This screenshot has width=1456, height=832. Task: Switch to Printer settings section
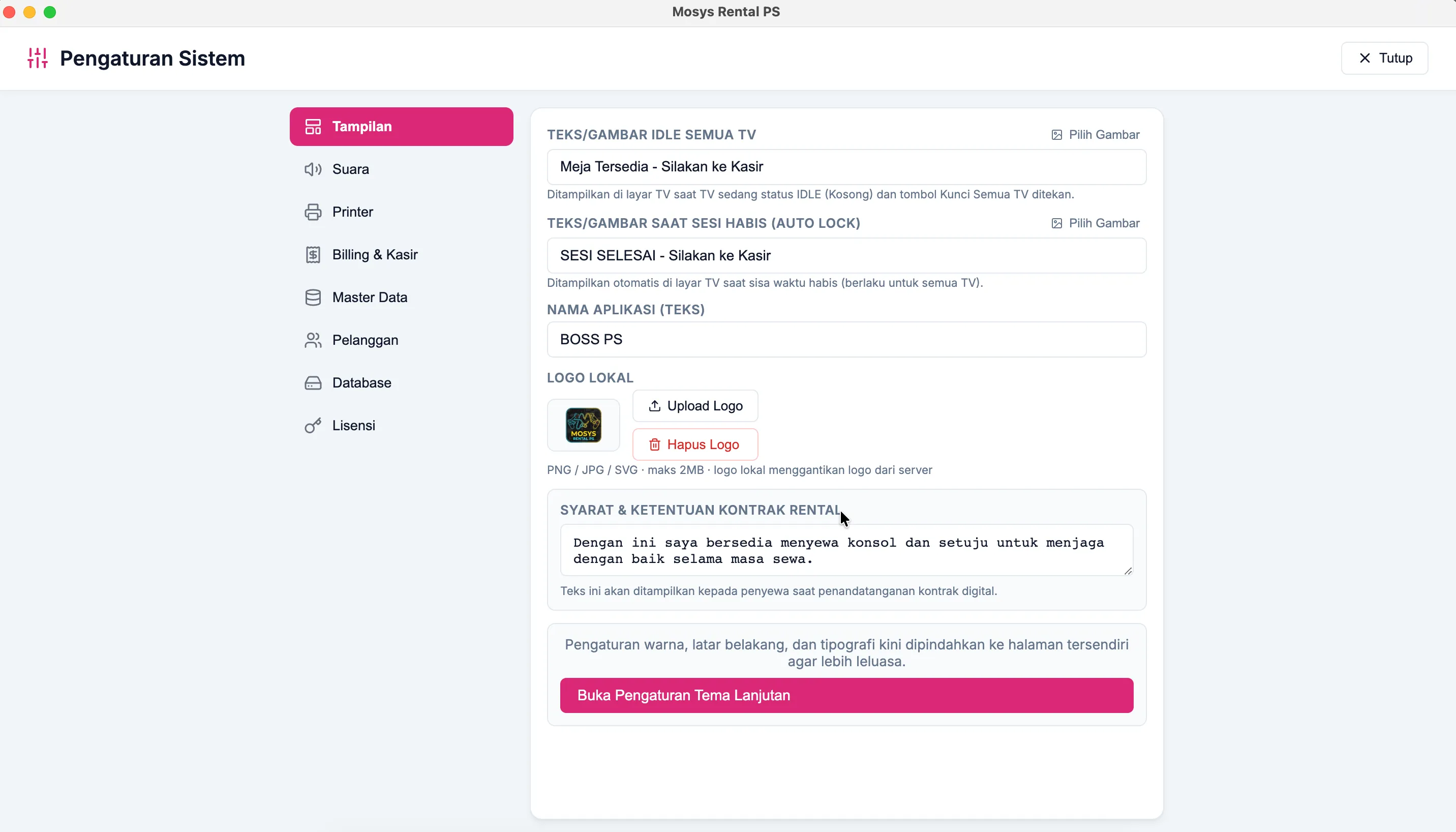[x=401, y=212]
